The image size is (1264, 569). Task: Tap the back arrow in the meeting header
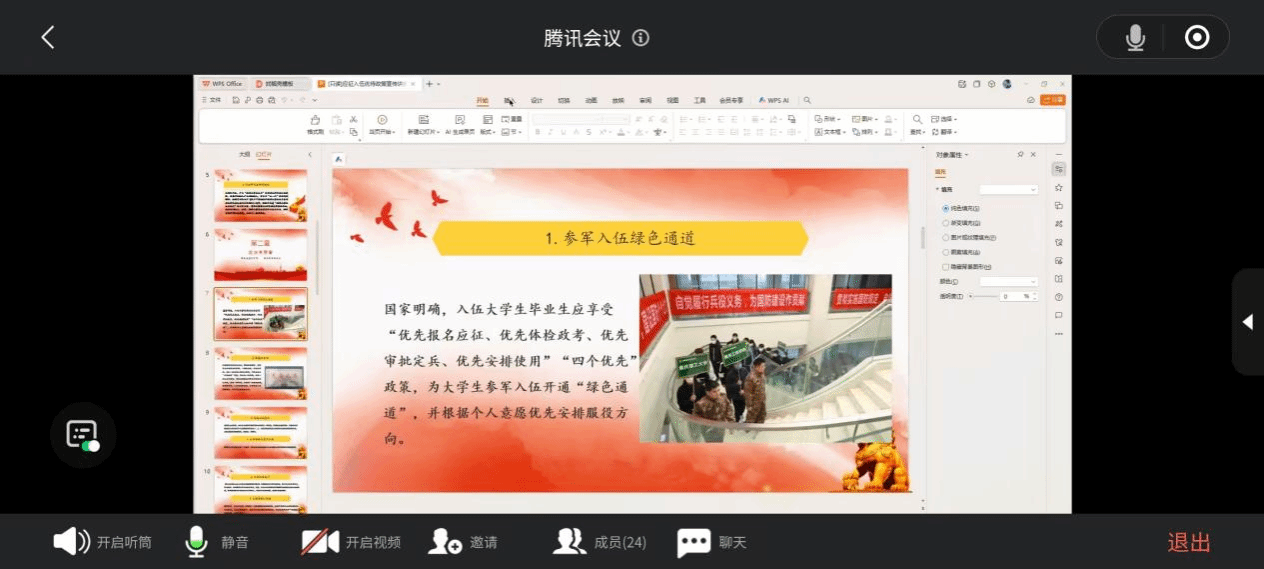[x=47, y=37]
